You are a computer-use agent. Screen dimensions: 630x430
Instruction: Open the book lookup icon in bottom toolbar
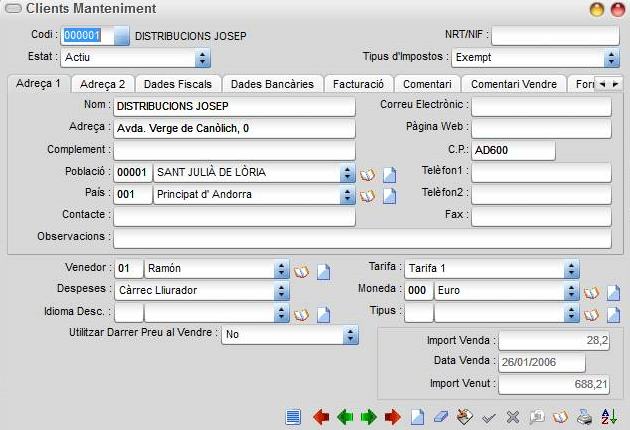pos(560,417)
